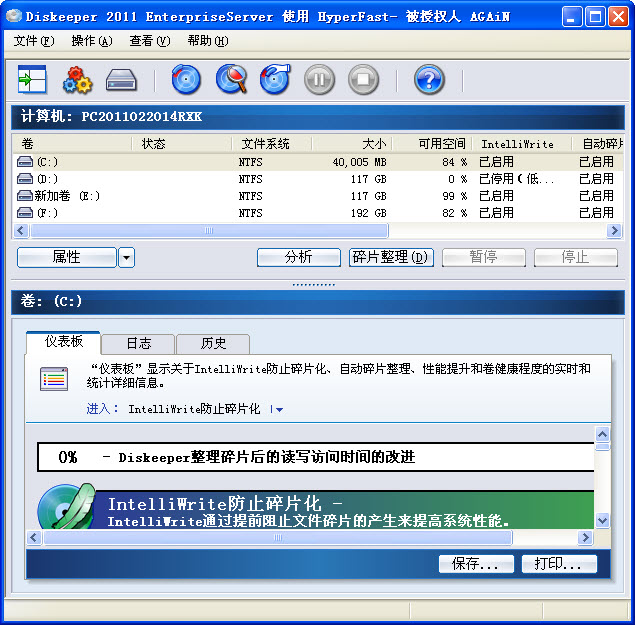The width and height of the screenshot is (635, 625).
Task: Click the pane splitter dotted handle
Action: pyautogui.click(x=314, y=285)
